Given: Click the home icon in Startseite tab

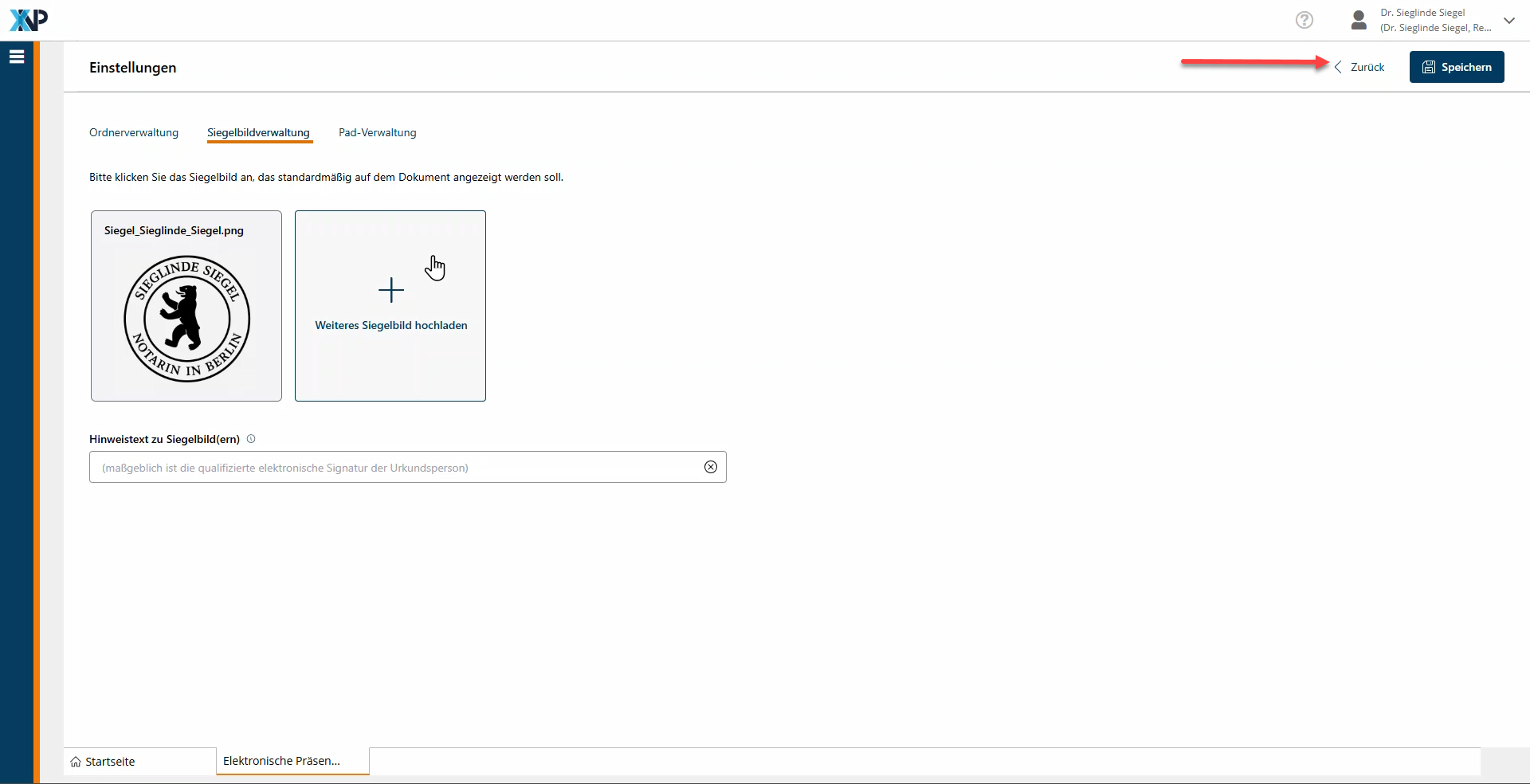Looking at the screenshot, I should [76, 762].
